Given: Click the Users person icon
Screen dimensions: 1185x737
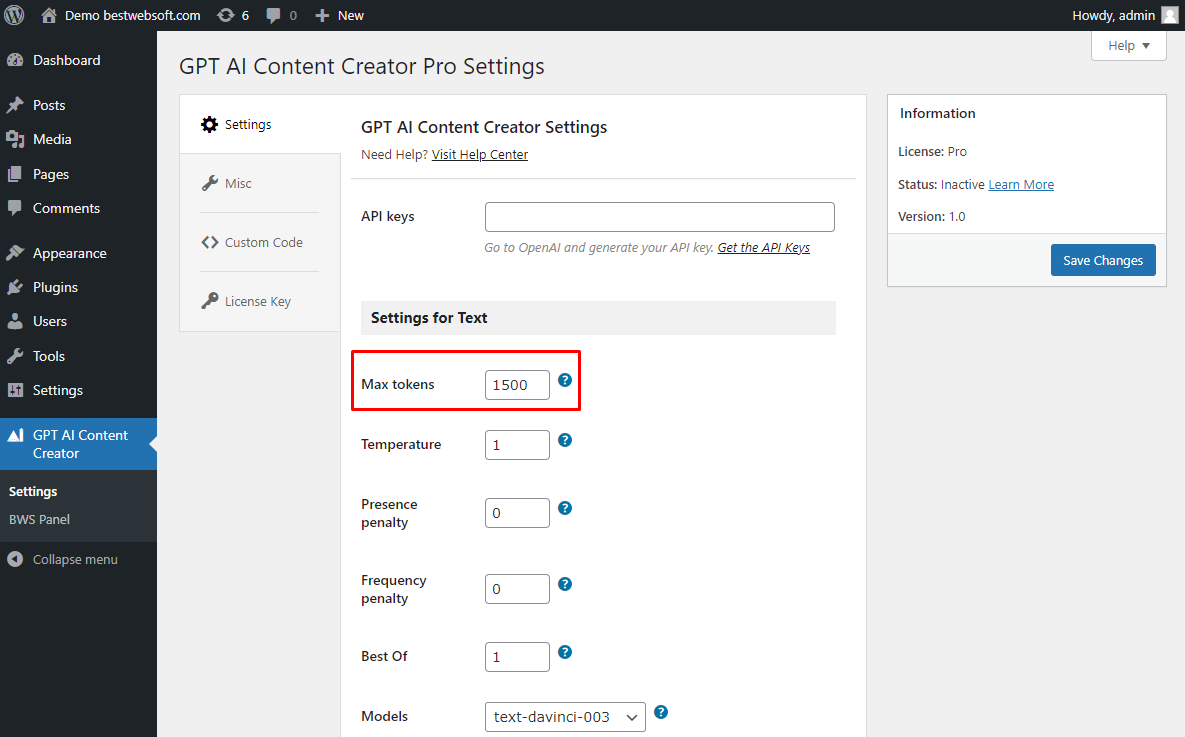Looking at the screenshot, I should click(x=15, y=321).
